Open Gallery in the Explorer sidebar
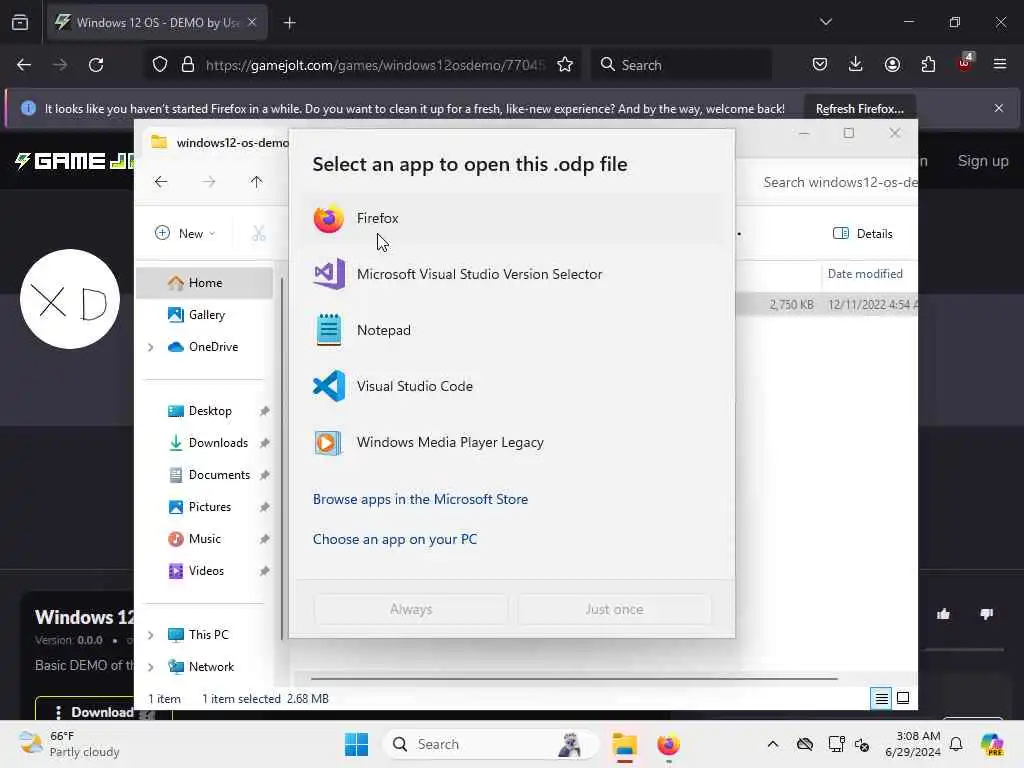The width and height of the screenshot is (1024, 768). click(x=204, y=315)
